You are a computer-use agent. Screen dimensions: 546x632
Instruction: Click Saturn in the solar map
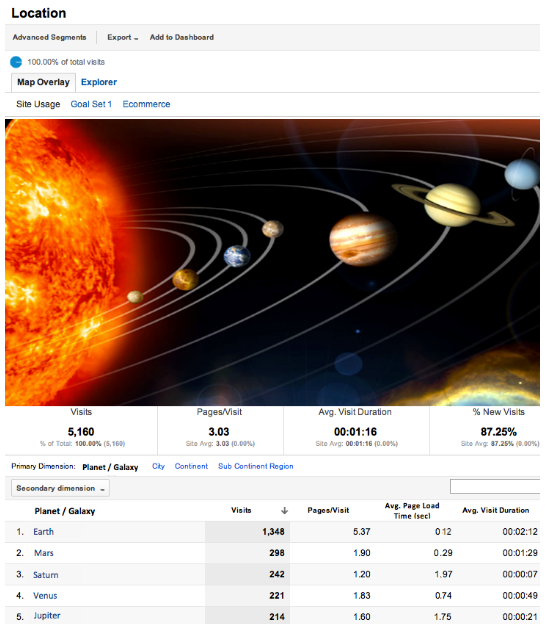click(x=453, y=205)
